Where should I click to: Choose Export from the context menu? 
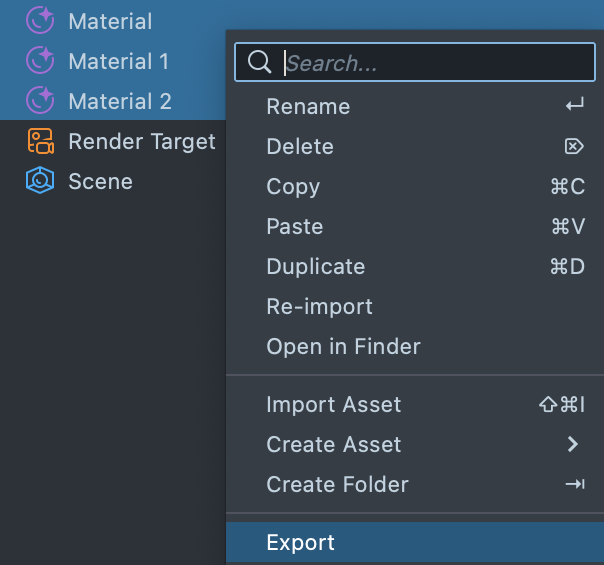click(300, 542)
